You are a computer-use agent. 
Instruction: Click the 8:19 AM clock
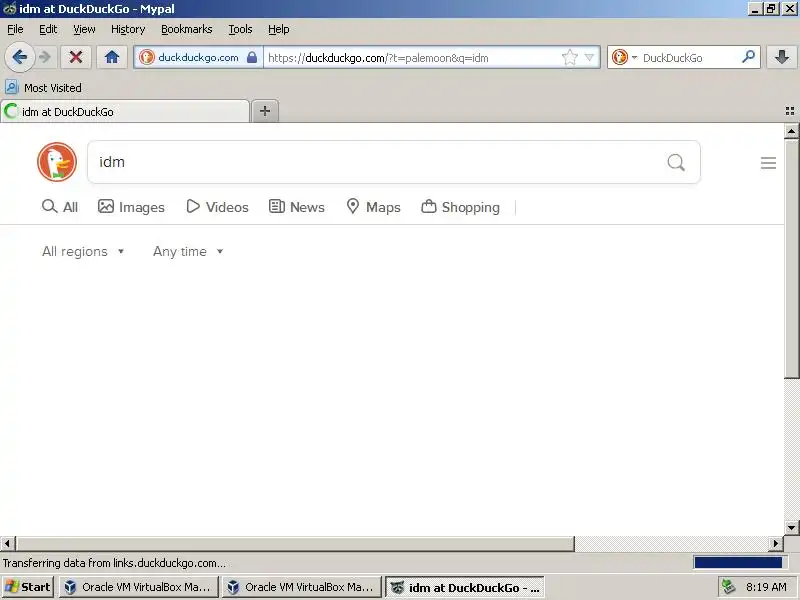(x=766, y=587)
